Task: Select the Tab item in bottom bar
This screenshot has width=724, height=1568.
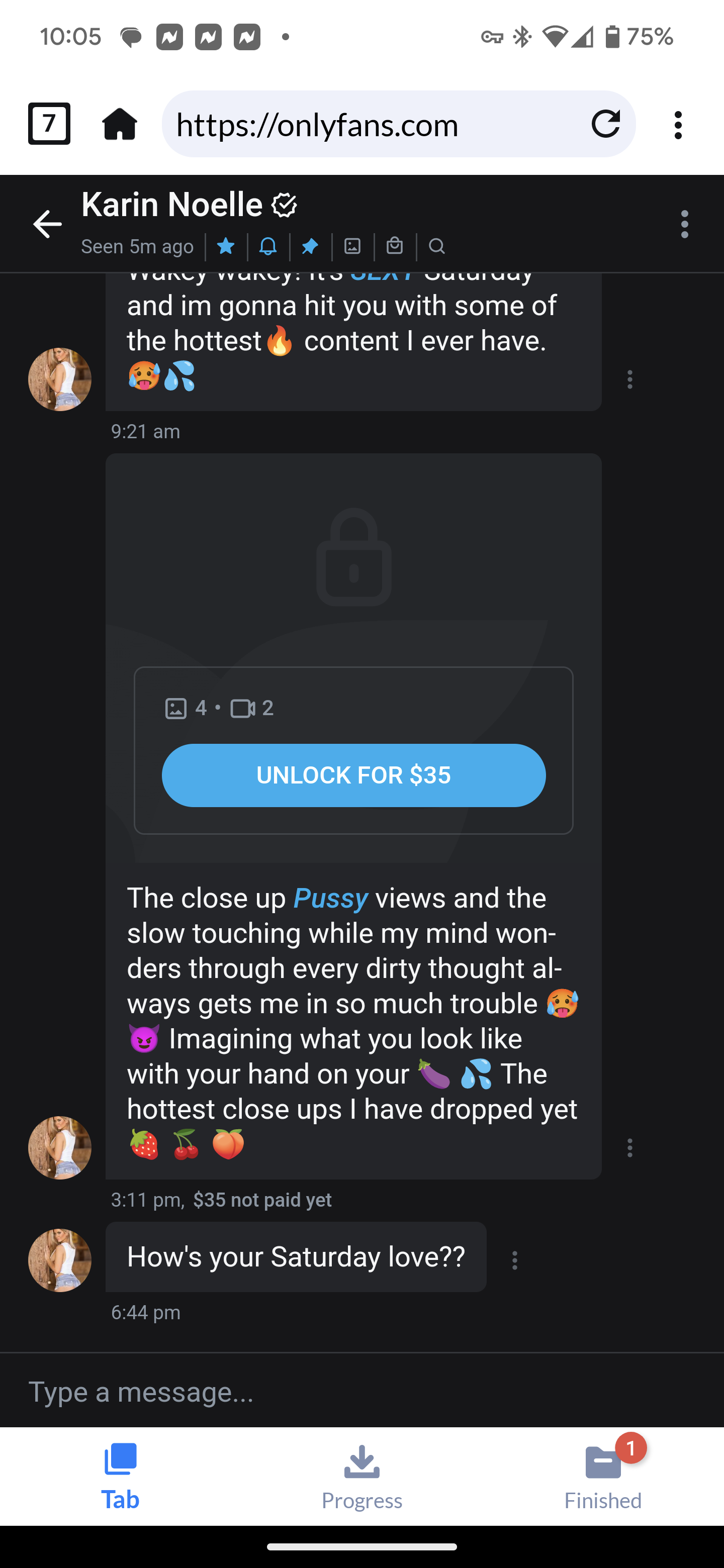Action: point(121,1477)
